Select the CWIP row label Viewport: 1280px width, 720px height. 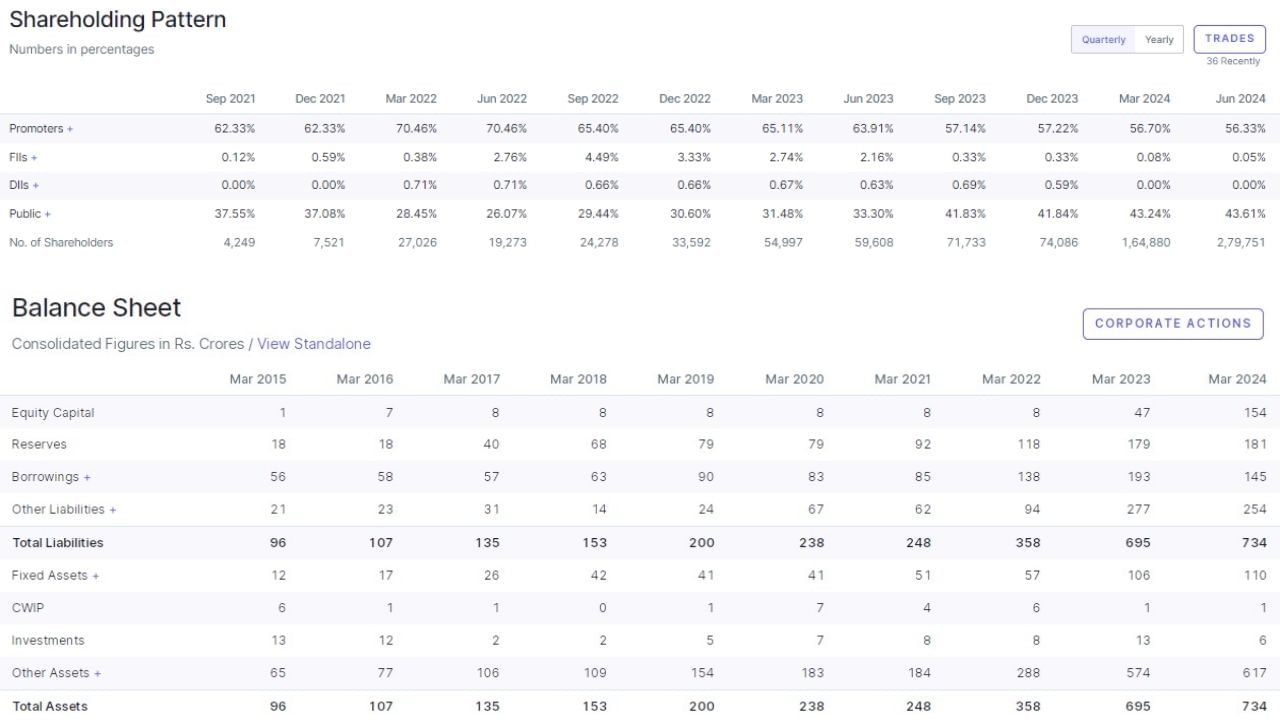point(28,608)
